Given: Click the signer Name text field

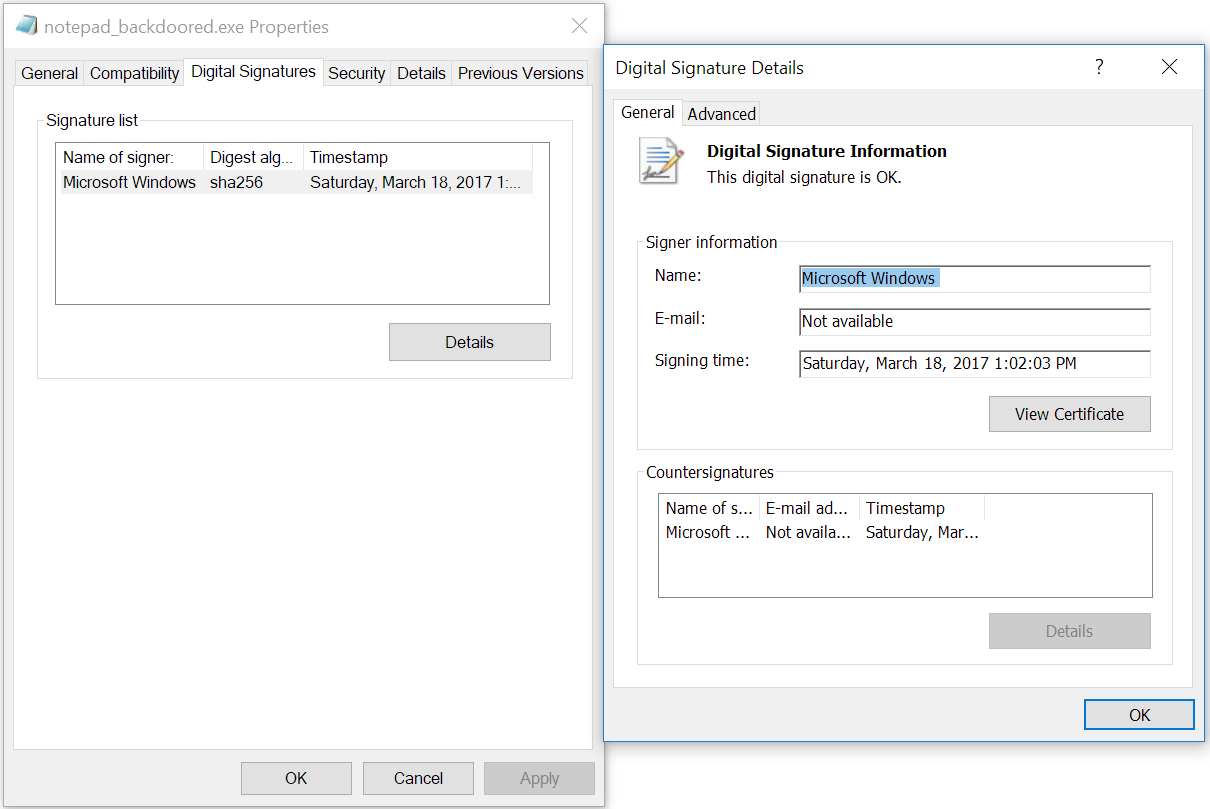Looking at the screenshot, I should [x=975, y=278].
